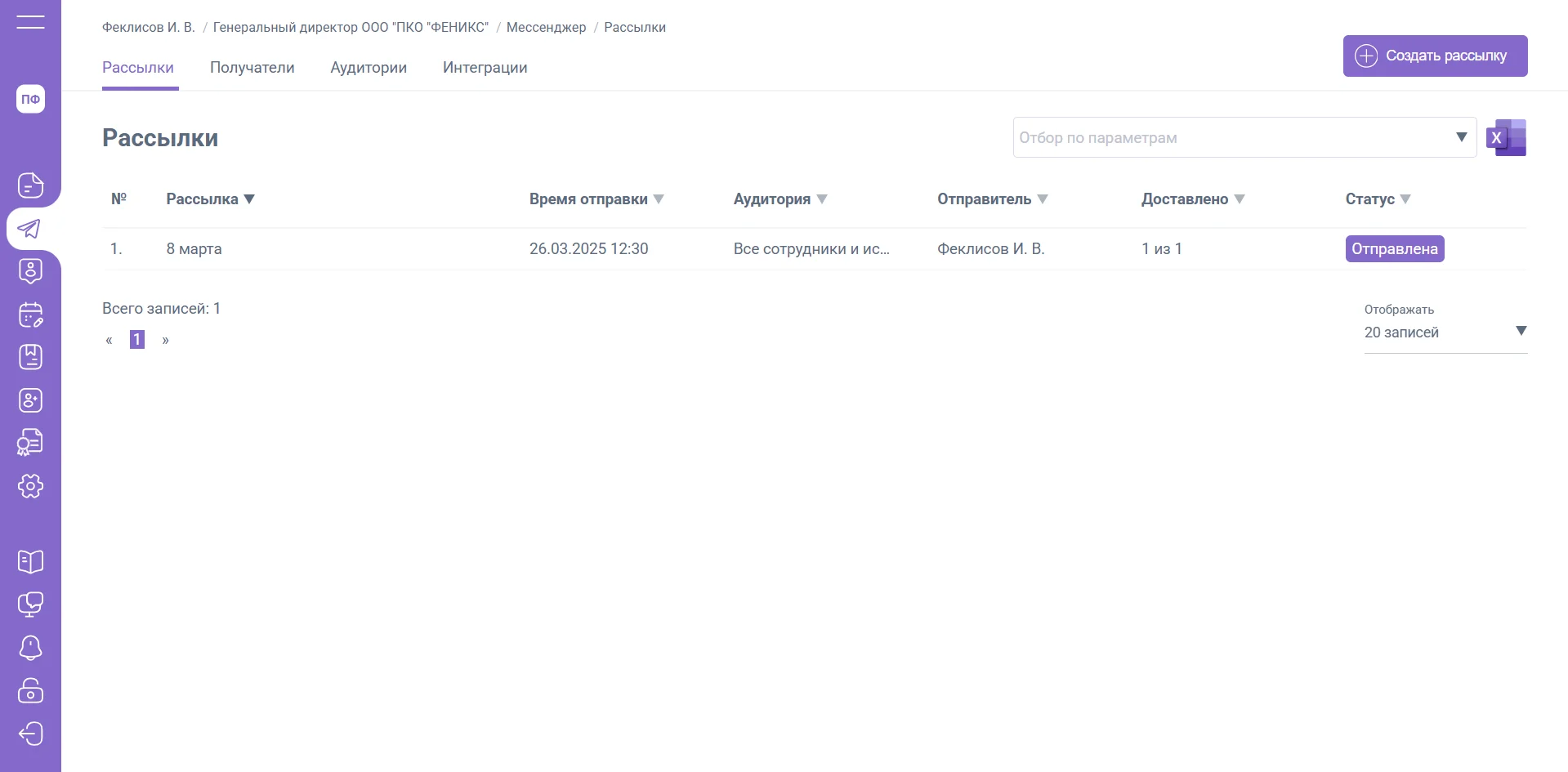The image size is (1568, 772).
Task: Click the logout arrow icon
Action: click(30, 733)
